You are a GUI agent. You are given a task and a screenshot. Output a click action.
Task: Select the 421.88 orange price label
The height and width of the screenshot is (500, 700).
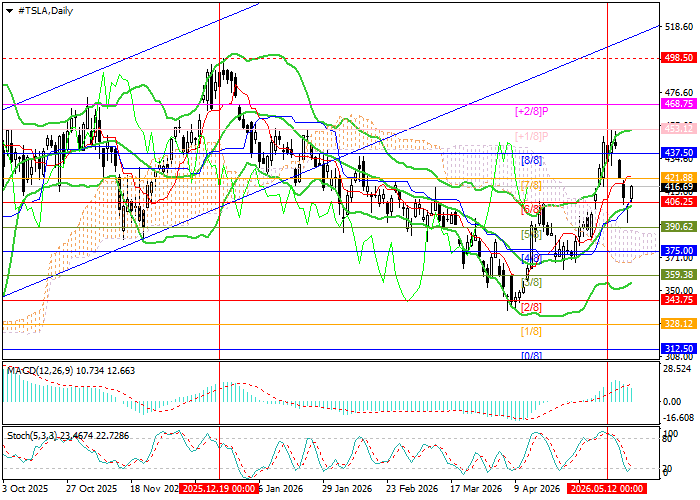(x=678, y=177)
